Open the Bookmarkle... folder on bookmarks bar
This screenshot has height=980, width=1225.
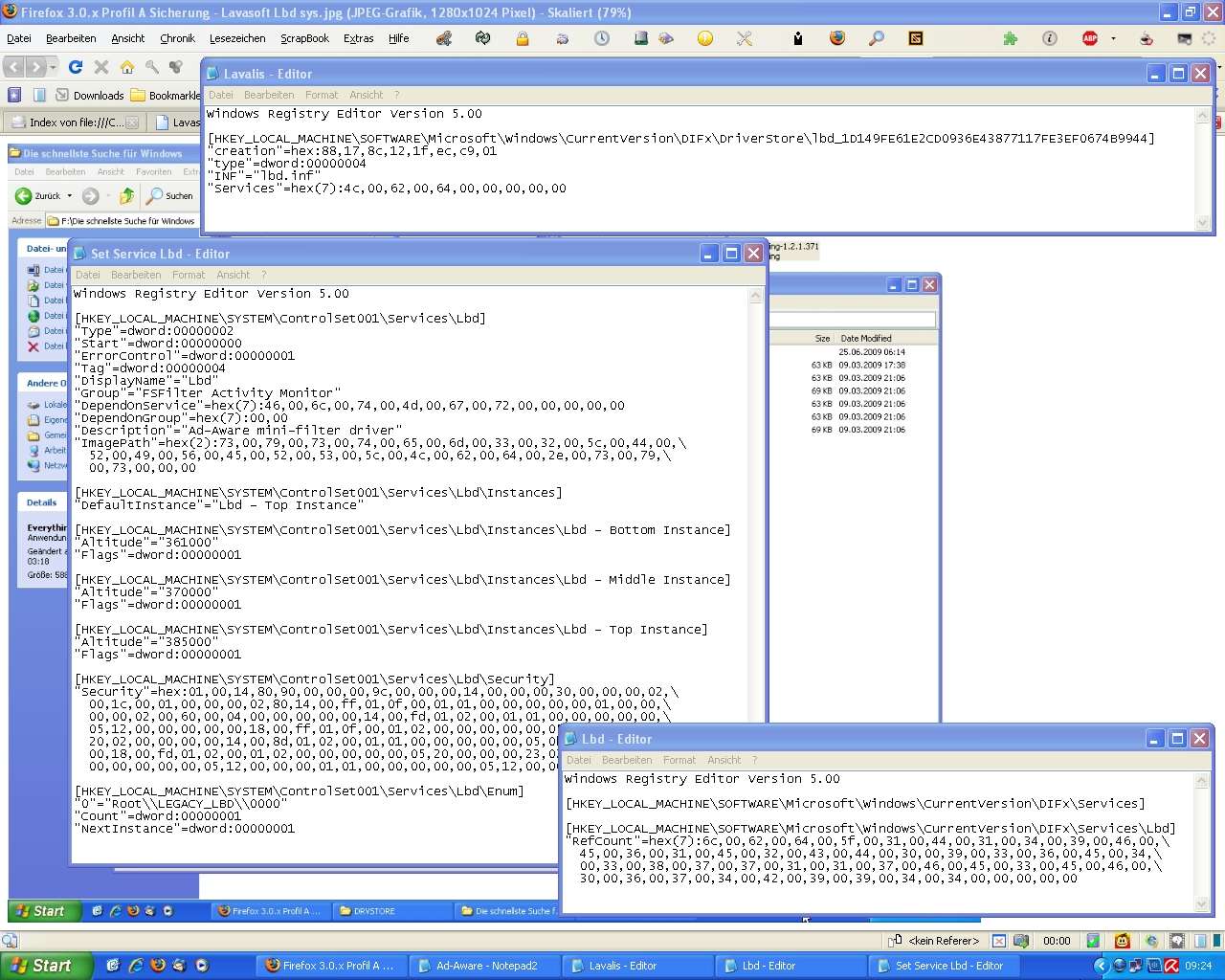pyautogui.click(x=166, y=95)
